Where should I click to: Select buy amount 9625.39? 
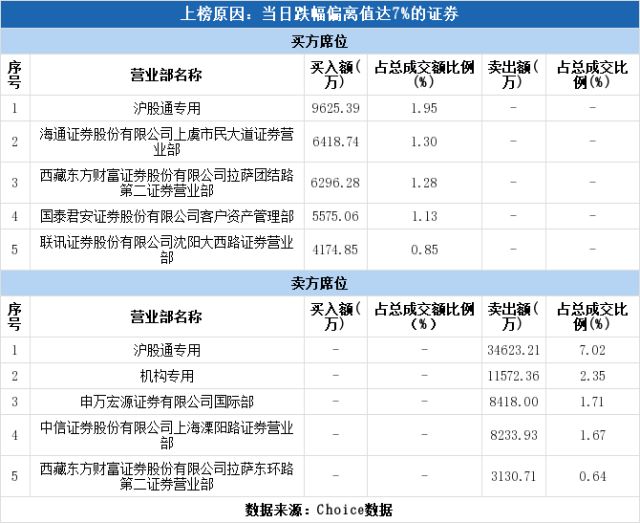(336, 108)
